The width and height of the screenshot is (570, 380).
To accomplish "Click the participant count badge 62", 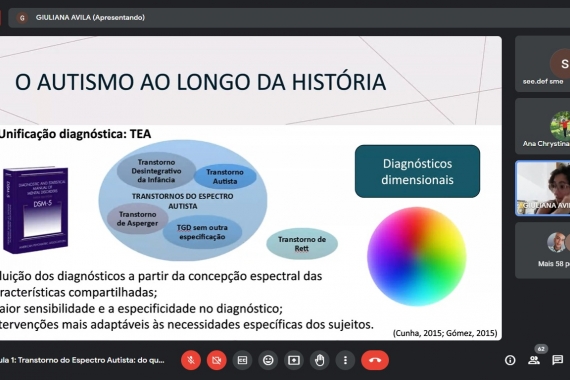I will pyautogui.click(x=541, y=349).
